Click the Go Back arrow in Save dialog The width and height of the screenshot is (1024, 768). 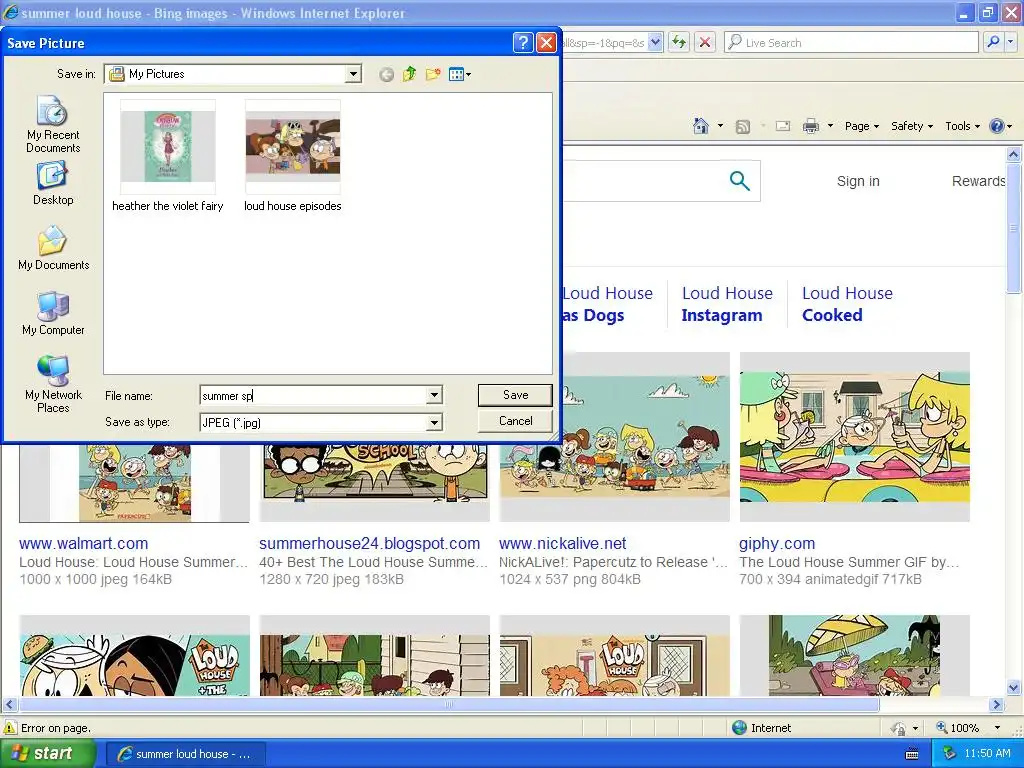[x=387, y=74]
